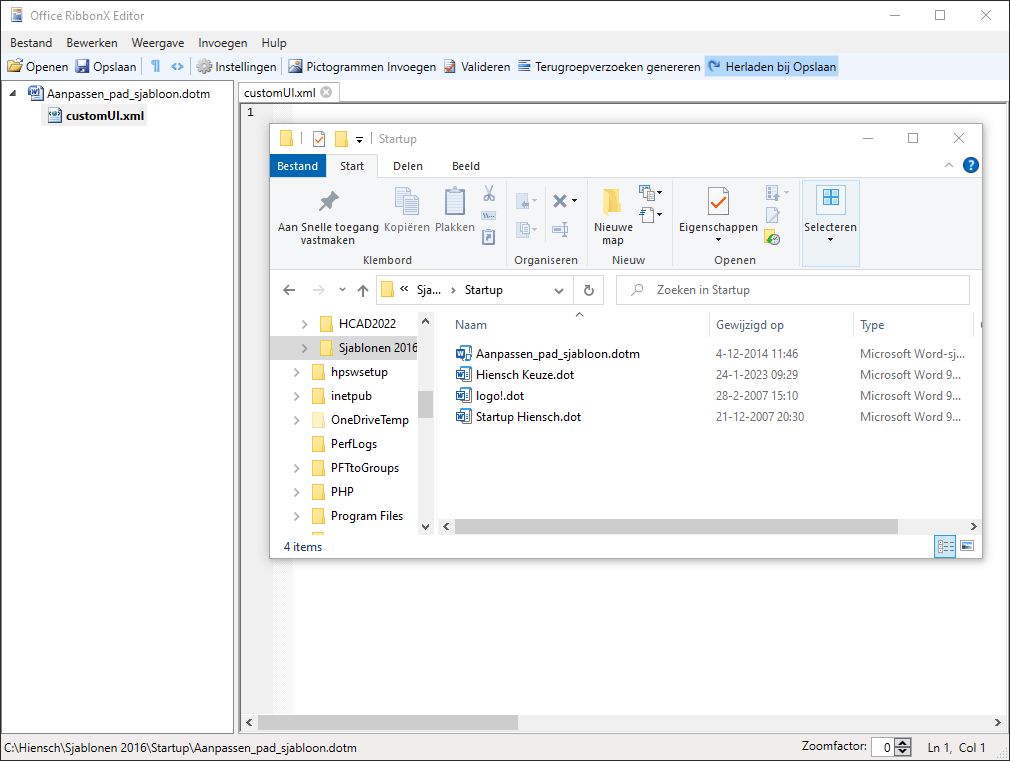Click the Opslaan save icon
The image size is (1010, 761).
82,66
